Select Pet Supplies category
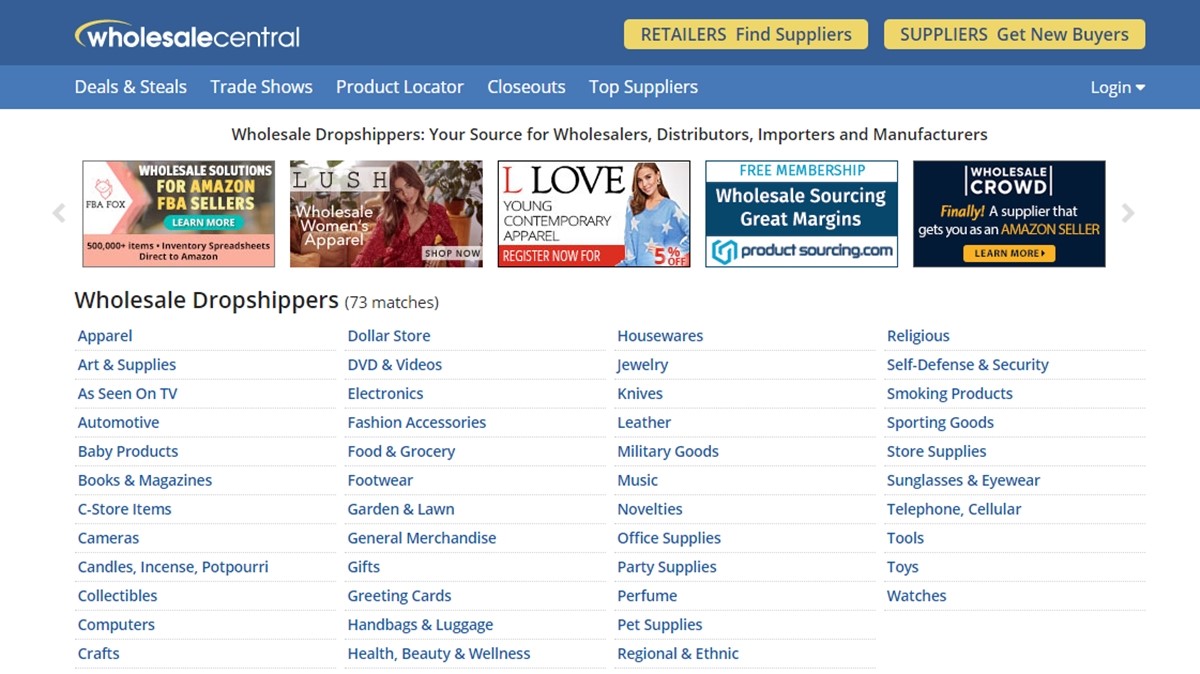1200x674 pixels. [660, 626]
